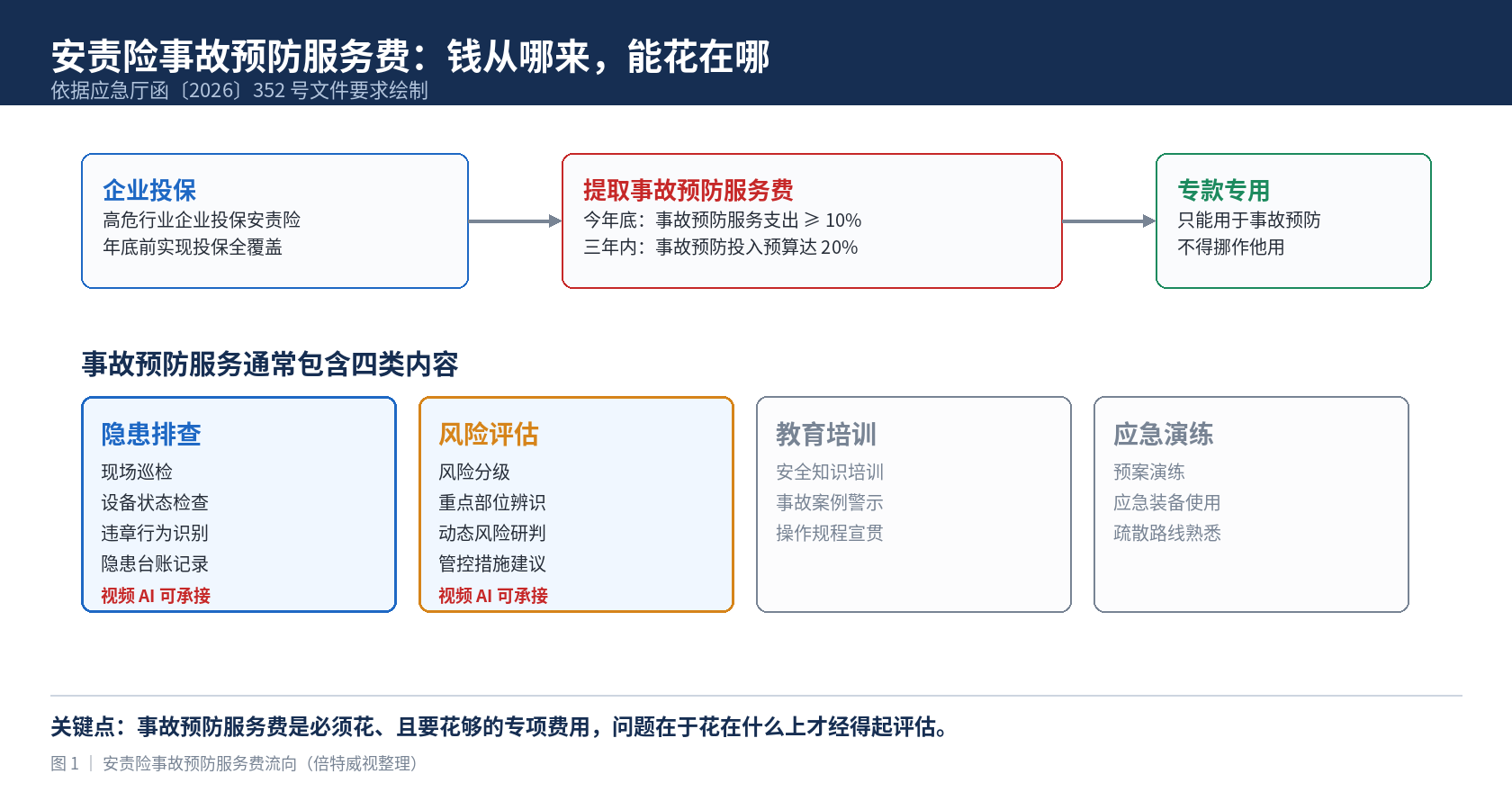
Task: Click the item 疏散路线熟悉
Action: coord(1167,533)
